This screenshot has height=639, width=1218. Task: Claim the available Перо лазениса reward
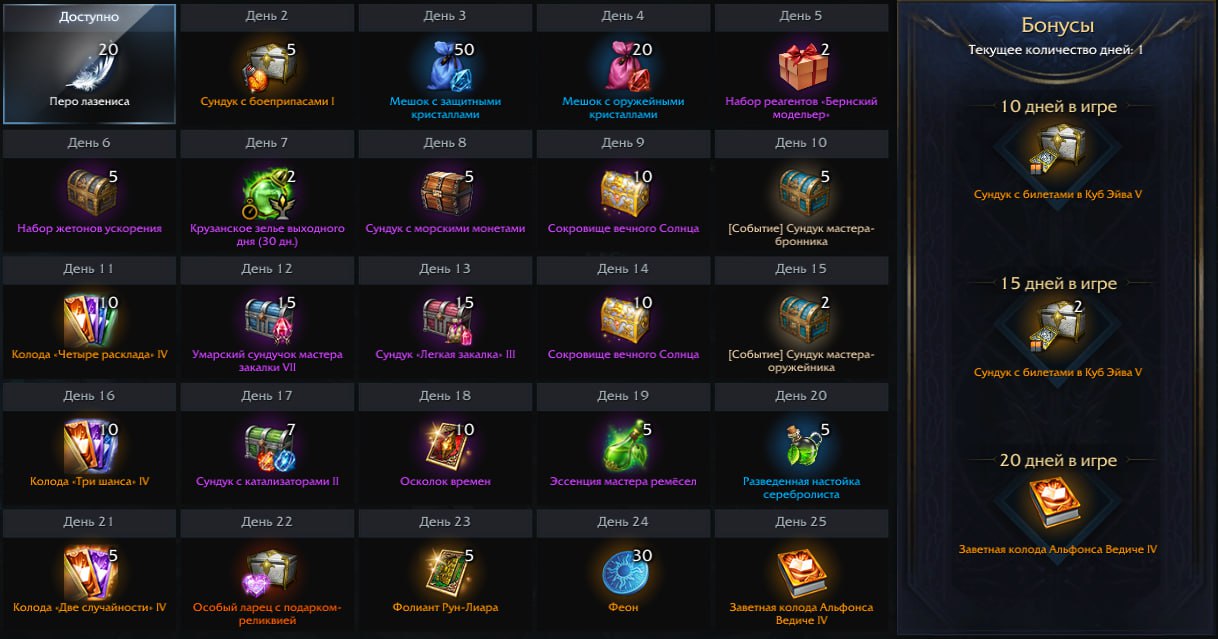pyautogui.click(x=89, y=64)
